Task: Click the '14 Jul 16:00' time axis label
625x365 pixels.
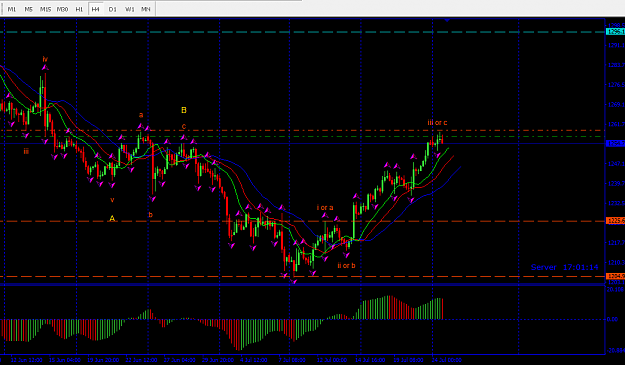Action: point(370,360)
